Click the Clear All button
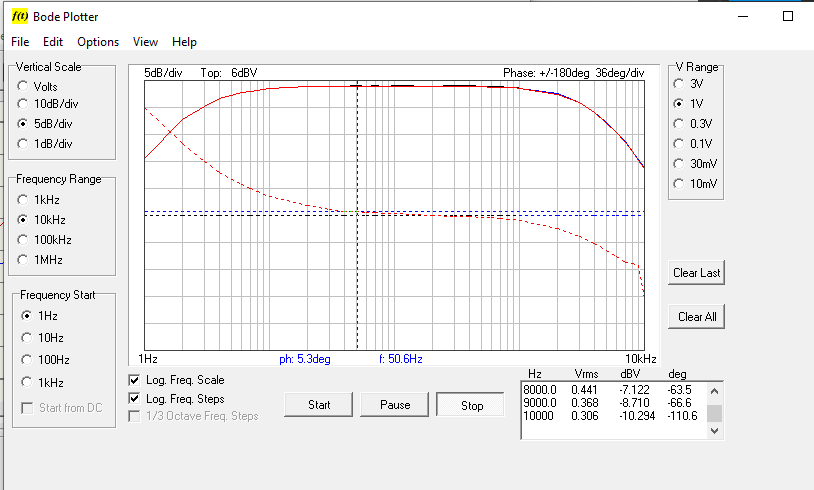 pyautogui.click(x=697, y=317)
